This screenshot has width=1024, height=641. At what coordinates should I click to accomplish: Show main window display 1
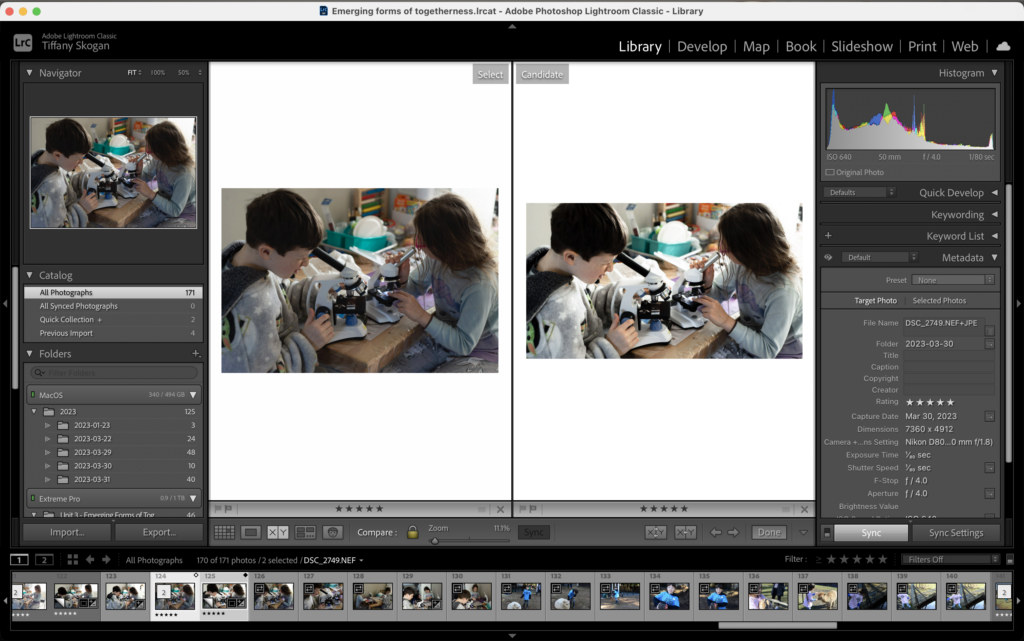pos(20,559)
